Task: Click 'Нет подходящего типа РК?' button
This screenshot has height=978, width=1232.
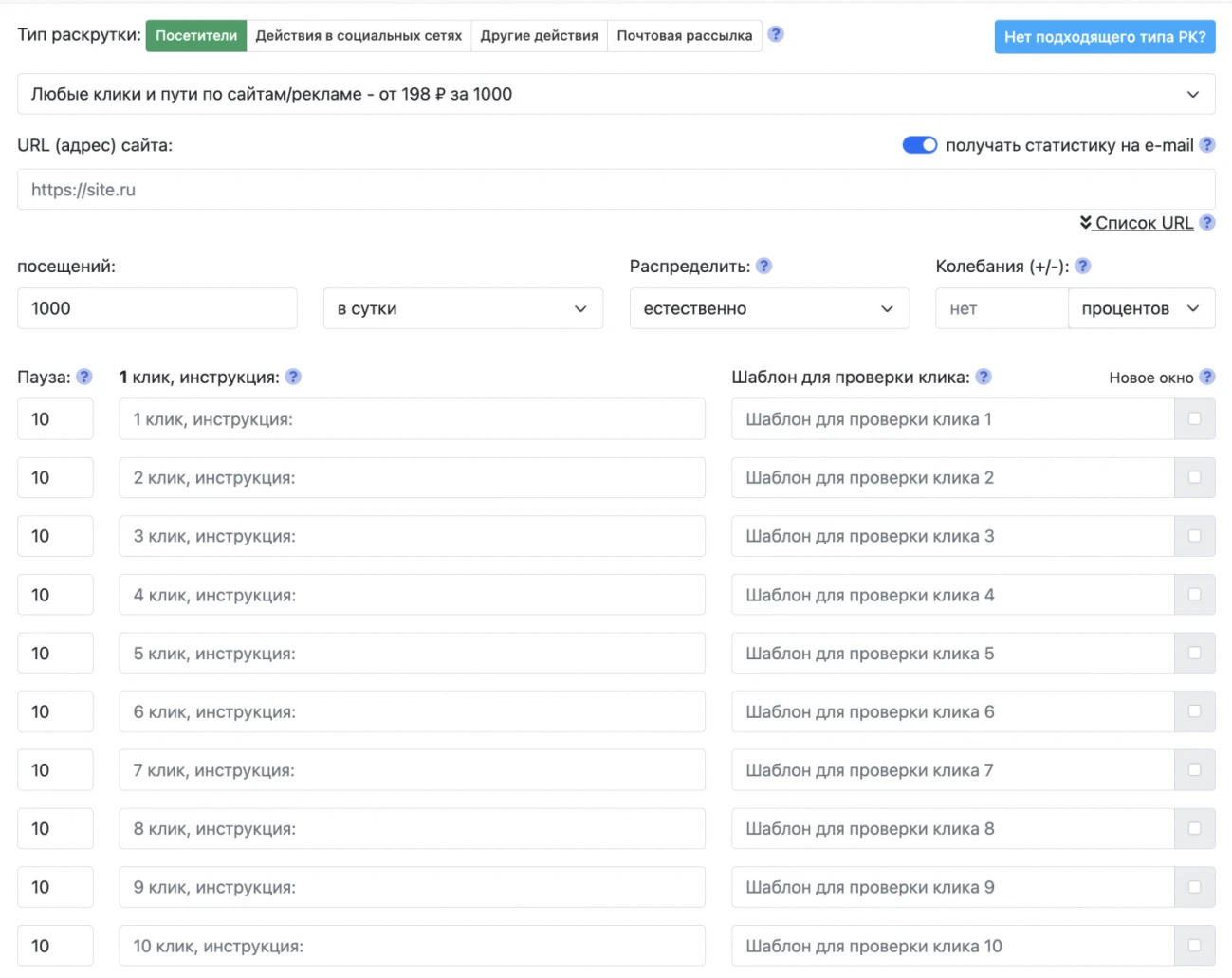Action: (1104, 37)
